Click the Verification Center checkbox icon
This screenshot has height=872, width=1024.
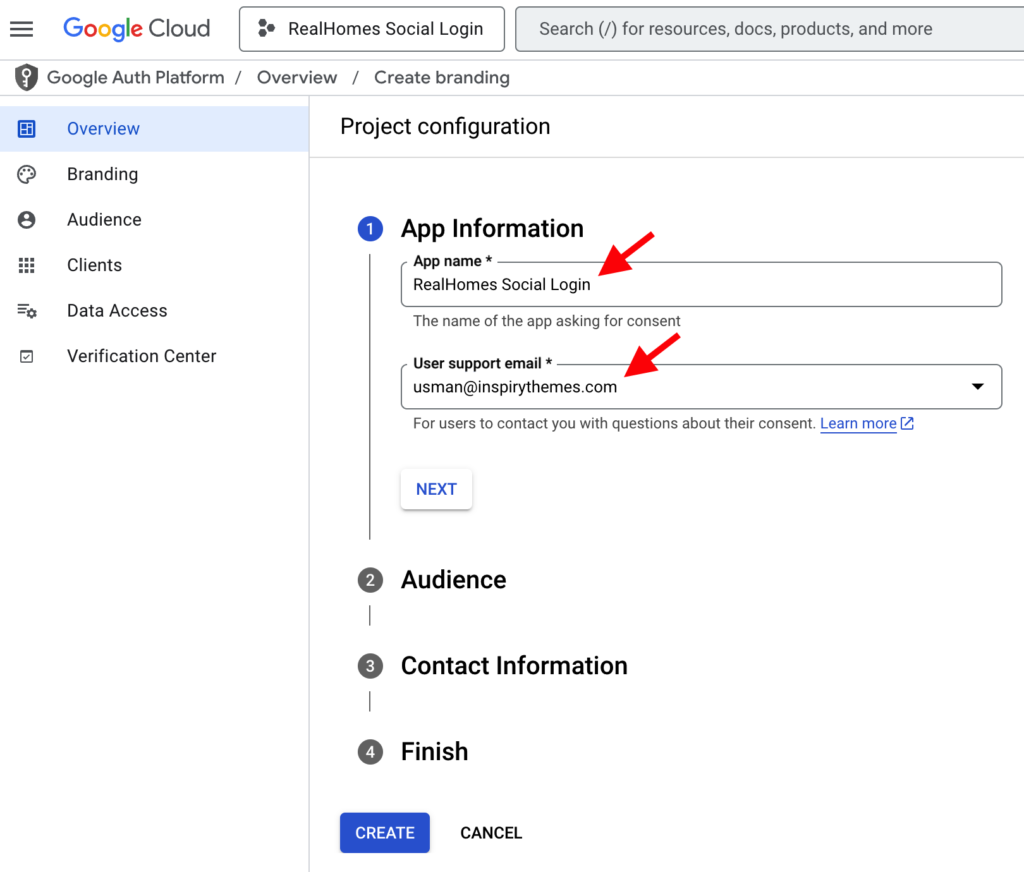coord(26,357)
